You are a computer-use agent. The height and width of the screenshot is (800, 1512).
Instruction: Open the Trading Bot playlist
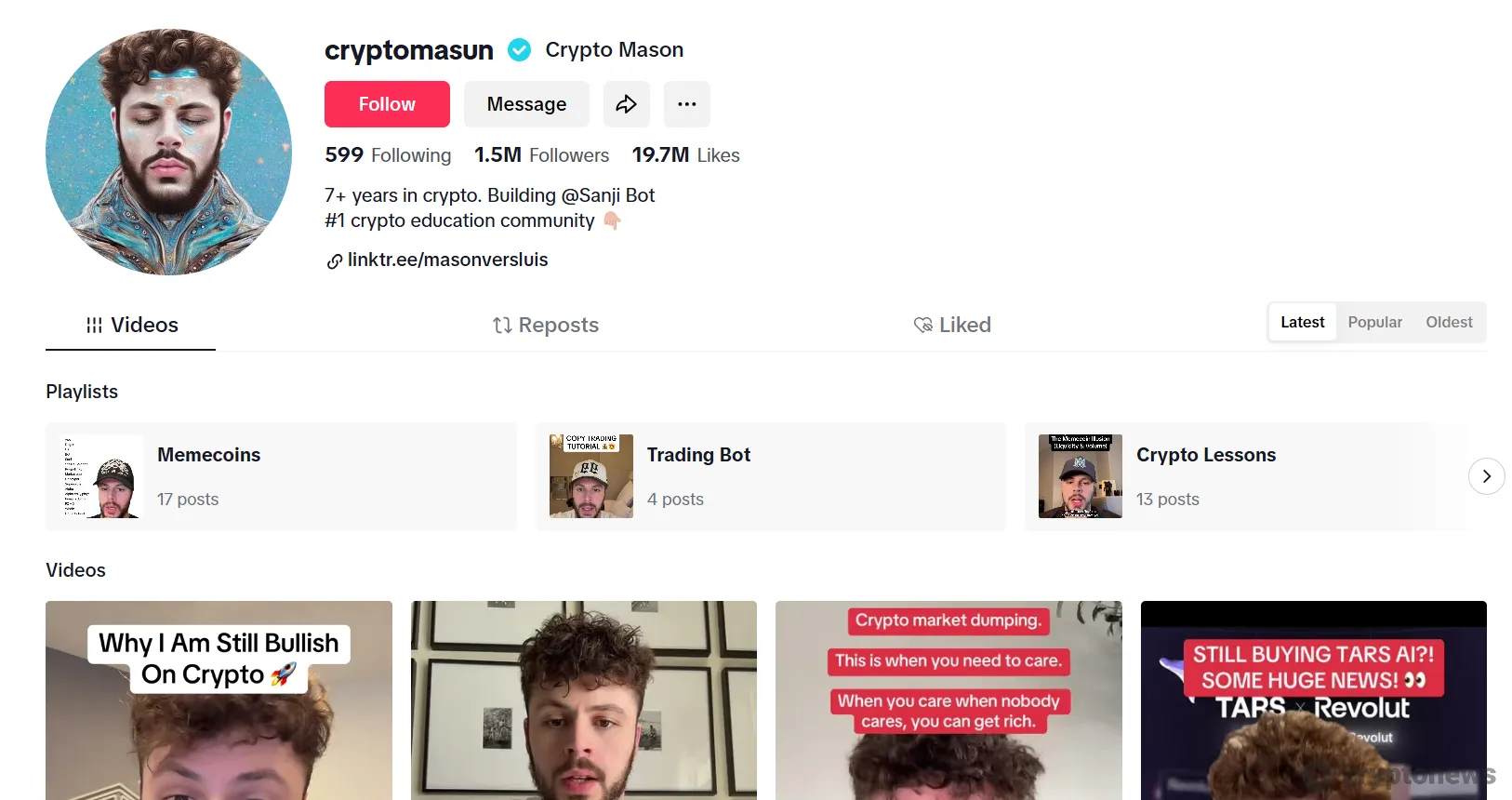click(x=771, y=476)
